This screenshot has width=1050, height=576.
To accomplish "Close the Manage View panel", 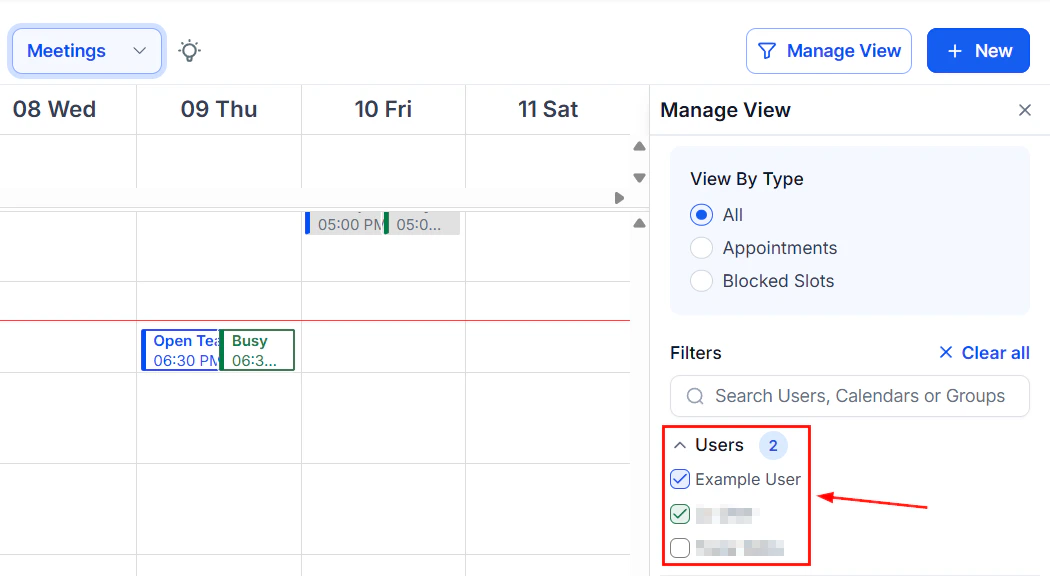I will [1025, 110].
